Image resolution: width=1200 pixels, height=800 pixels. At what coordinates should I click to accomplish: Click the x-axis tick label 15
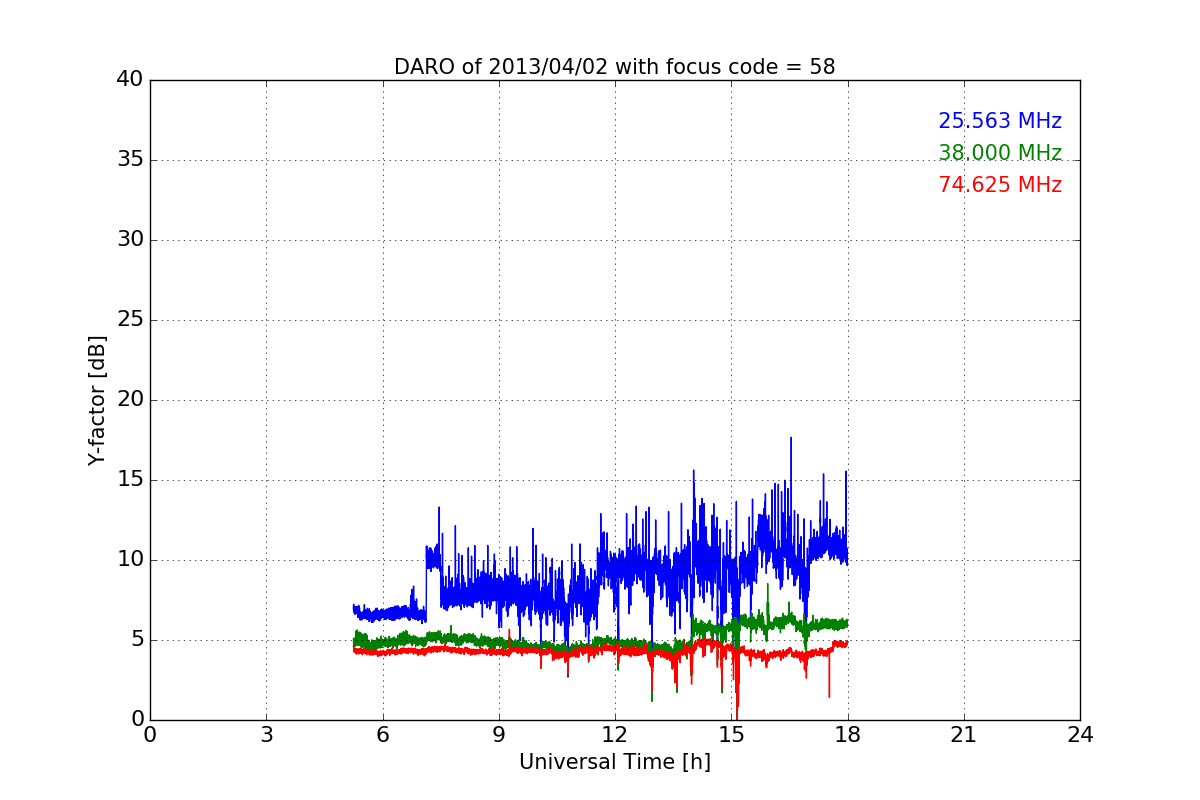(731, 735)
